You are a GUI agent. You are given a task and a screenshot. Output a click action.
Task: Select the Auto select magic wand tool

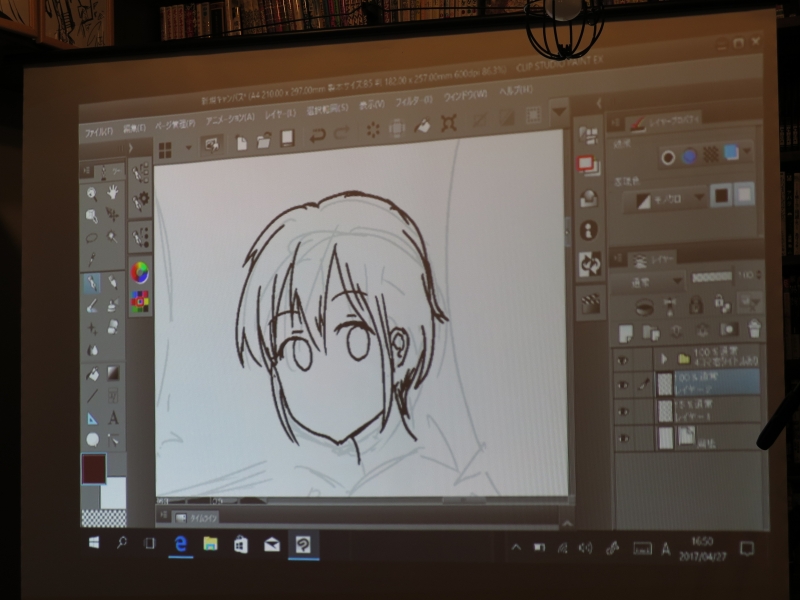[112, 236]
